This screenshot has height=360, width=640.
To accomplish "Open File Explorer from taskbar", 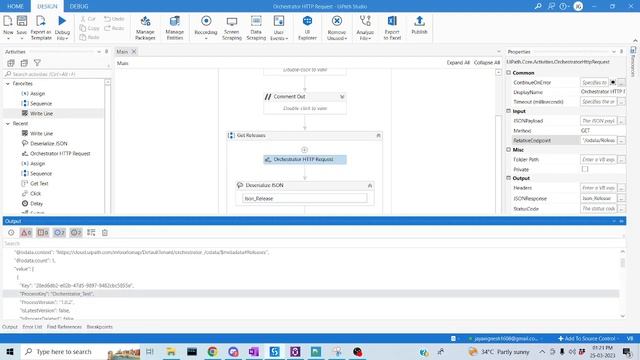I will [x=171, y=352].
